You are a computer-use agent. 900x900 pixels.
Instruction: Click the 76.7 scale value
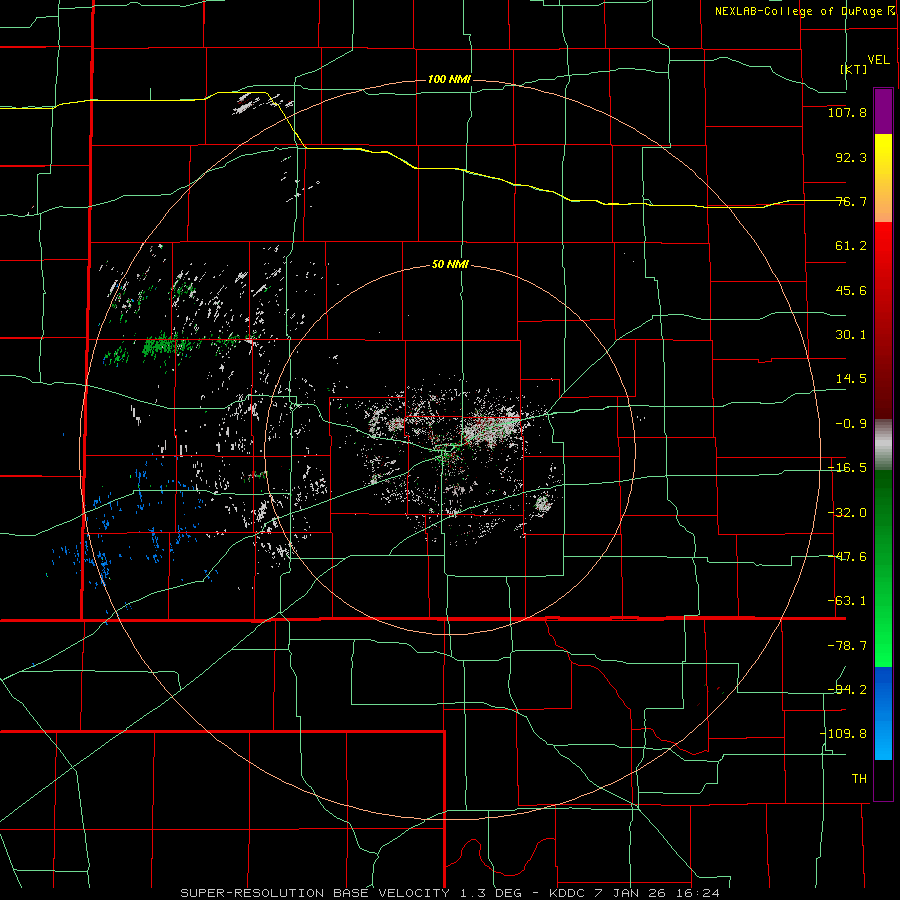(x=851, y=201)
